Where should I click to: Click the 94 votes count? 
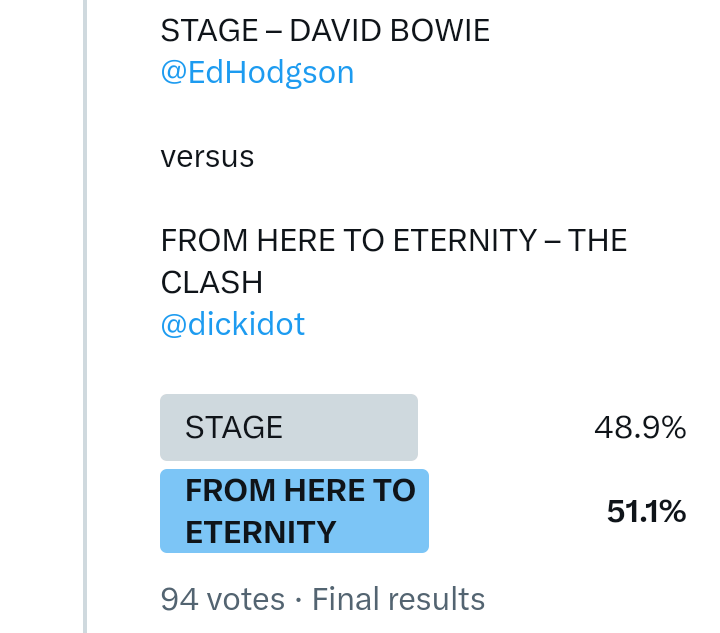point(222,599)
